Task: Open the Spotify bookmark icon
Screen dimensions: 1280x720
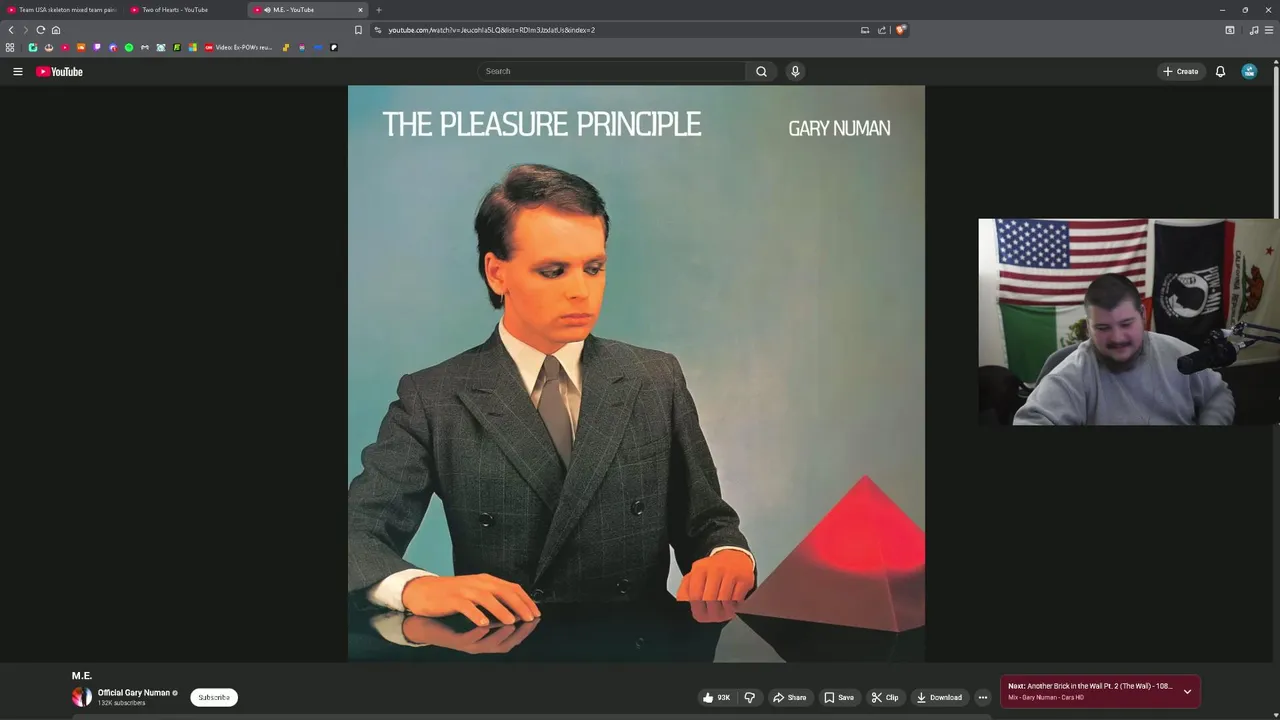Action: (x=129, y=47)
